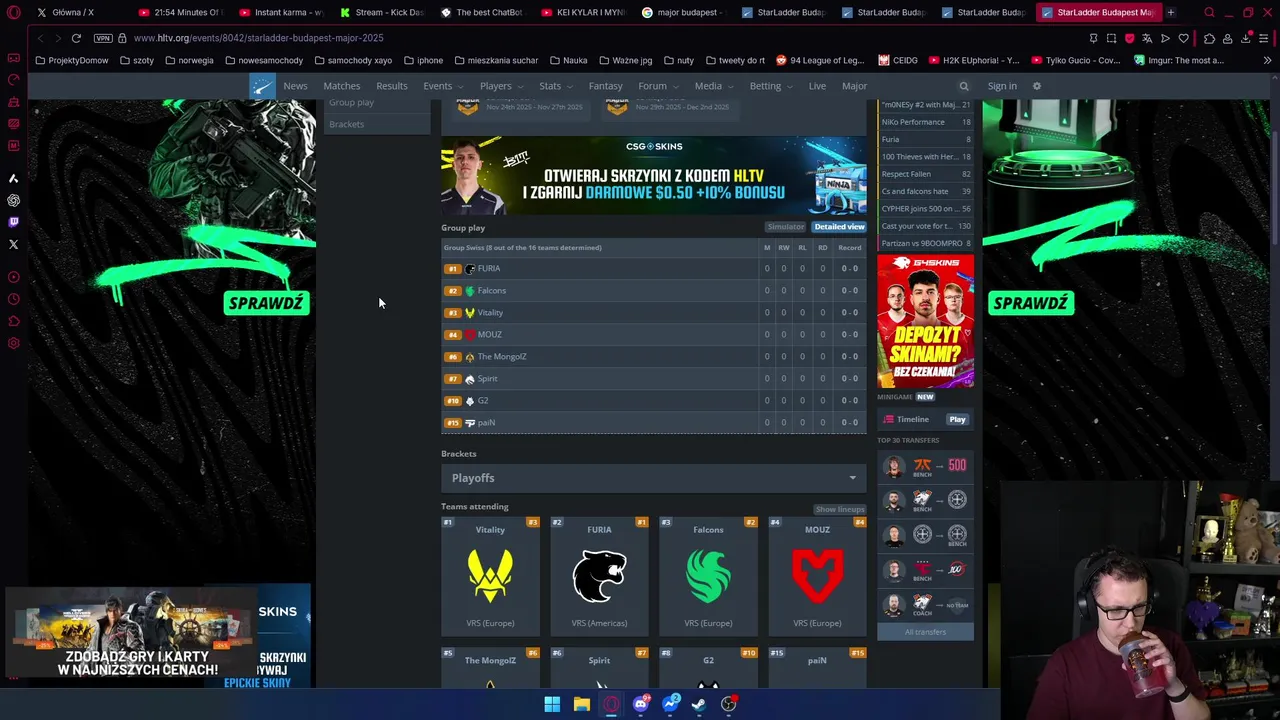Open Opera GX from the taskbar

pyautogui.click(x=611, y=704)
